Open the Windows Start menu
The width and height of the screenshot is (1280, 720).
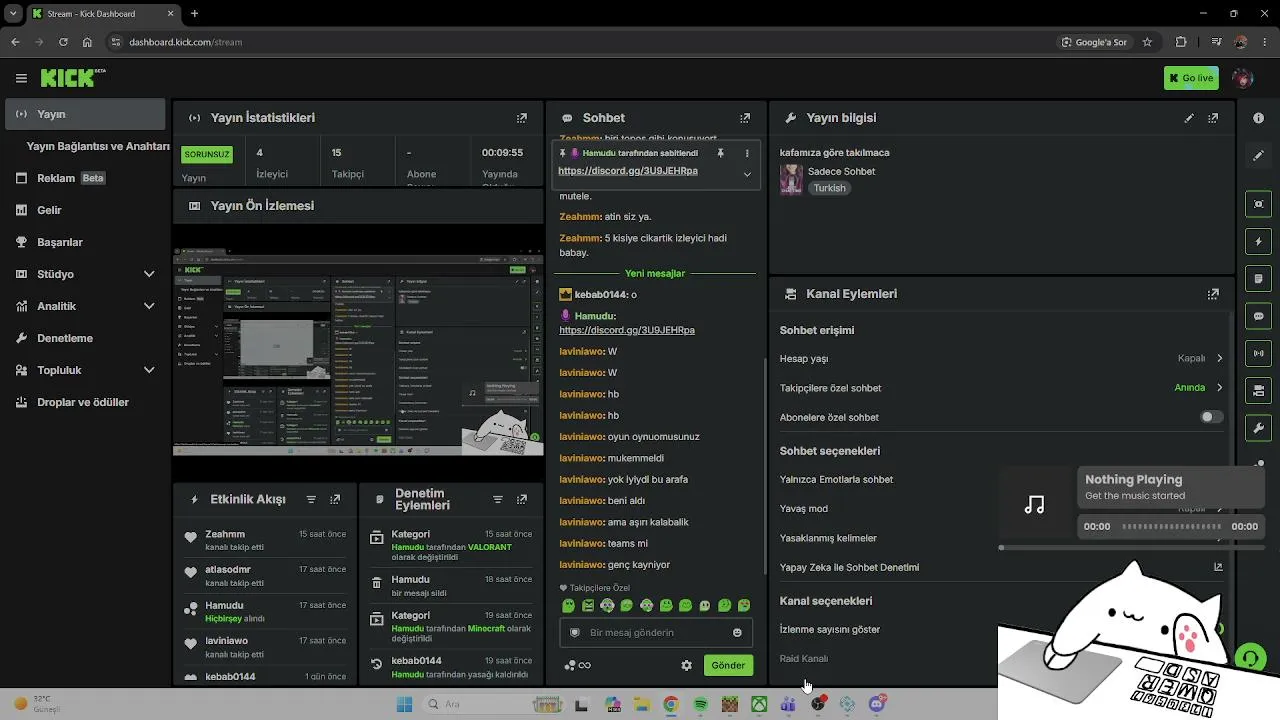[x=404, y=704]
